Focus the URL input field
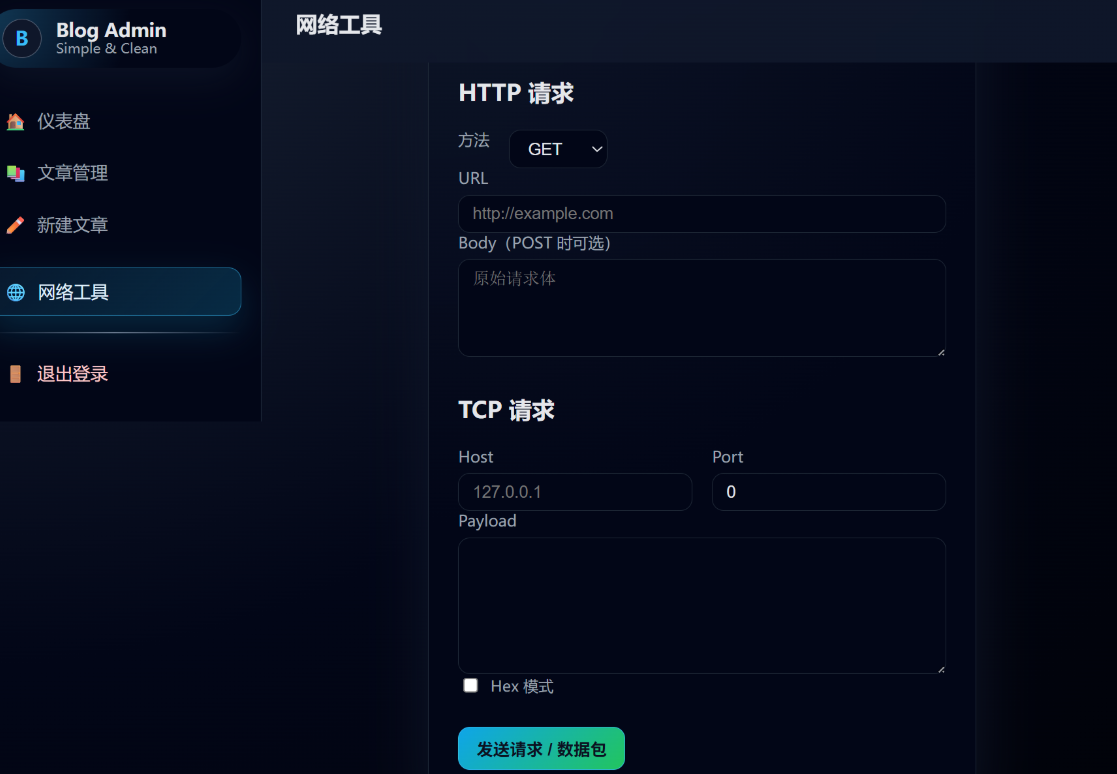 [x=701, y=214]
